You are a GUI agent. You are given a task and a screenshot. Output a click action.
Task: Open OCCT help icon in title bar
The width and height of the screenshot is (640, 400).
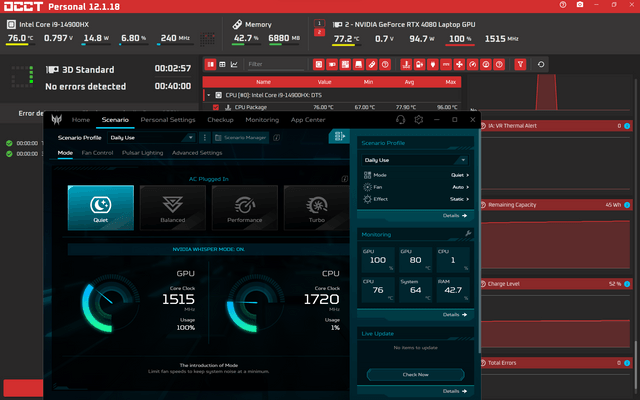tap(563, 5)
